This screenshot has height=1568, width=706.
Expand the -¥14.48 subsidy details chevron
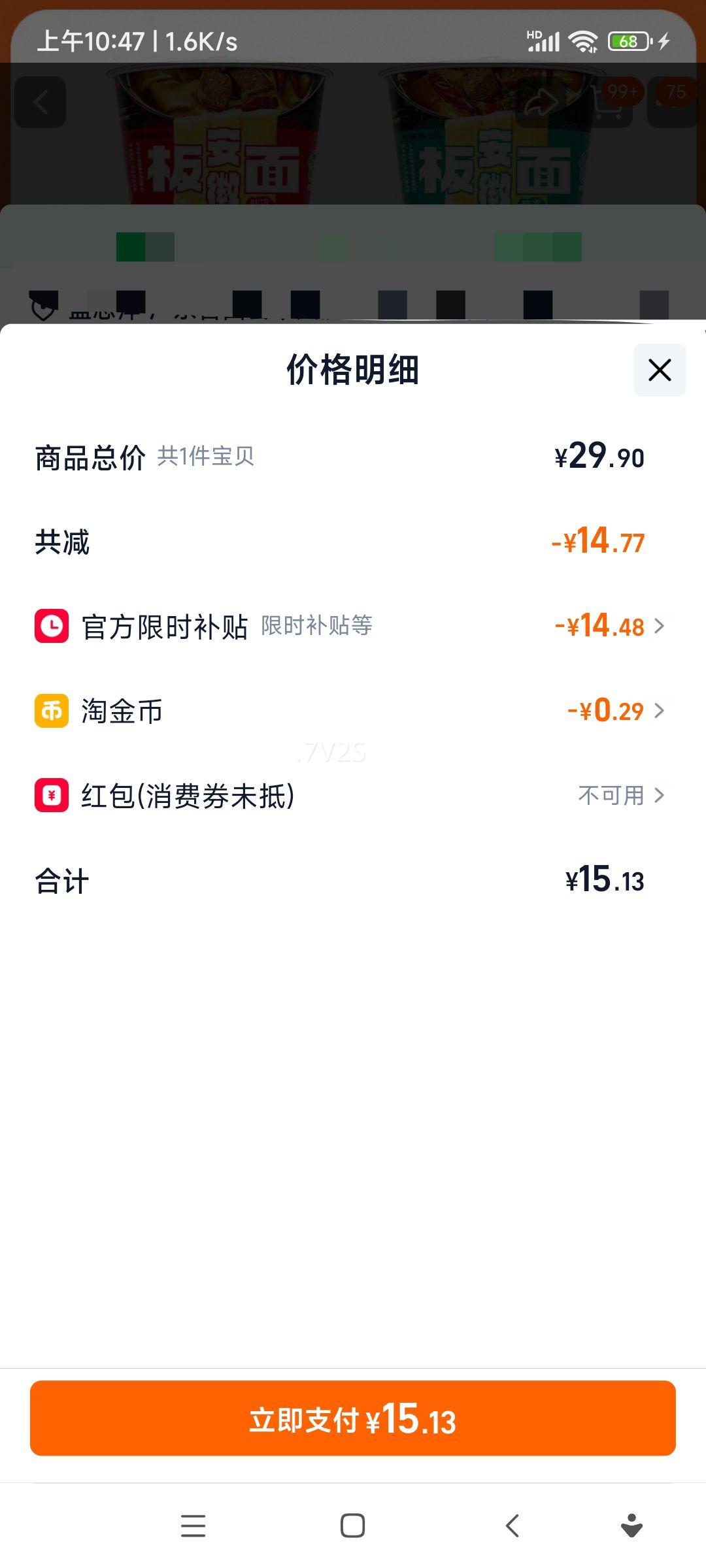pos(660,626)
